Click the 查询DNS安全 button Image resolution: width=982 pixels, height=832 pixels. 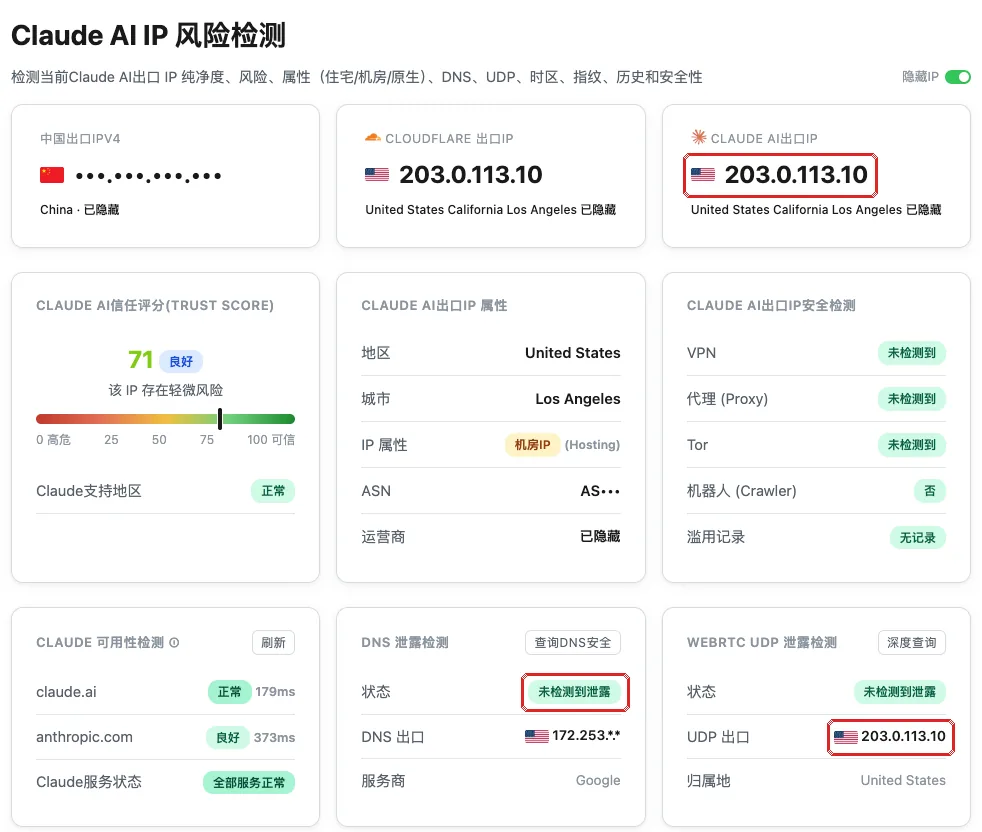click(572, 642)
